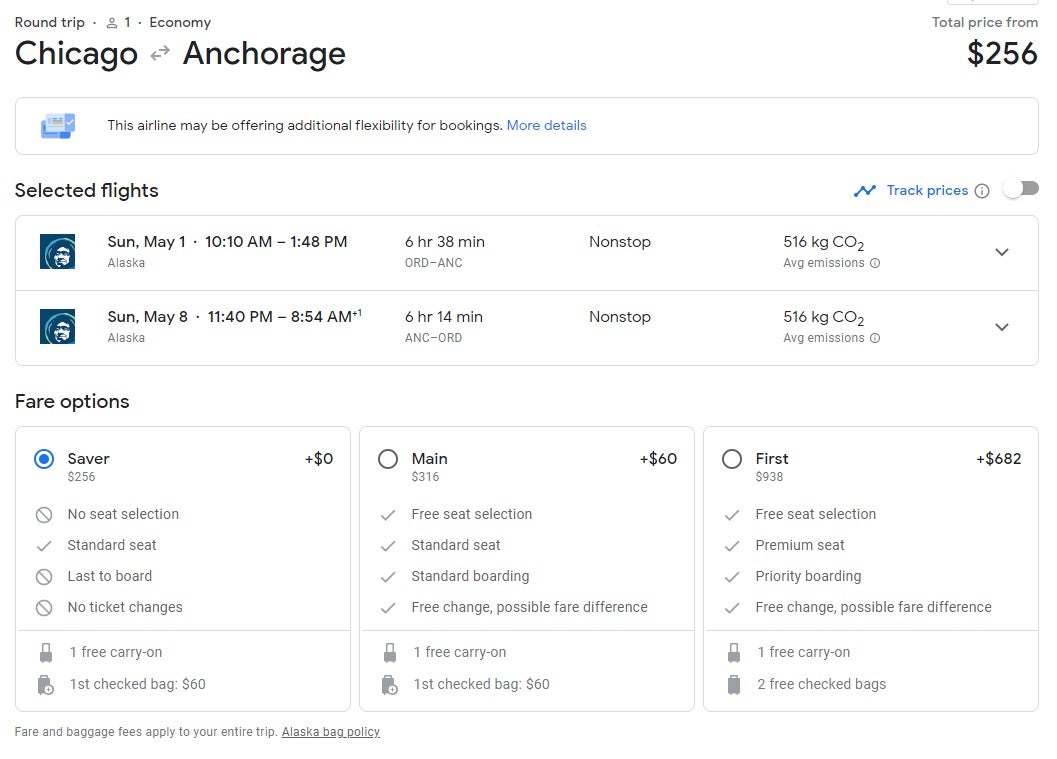Click '2 free checked bags' text
The height and width of the screenshot is (759, 1057).
coord(821,684)
